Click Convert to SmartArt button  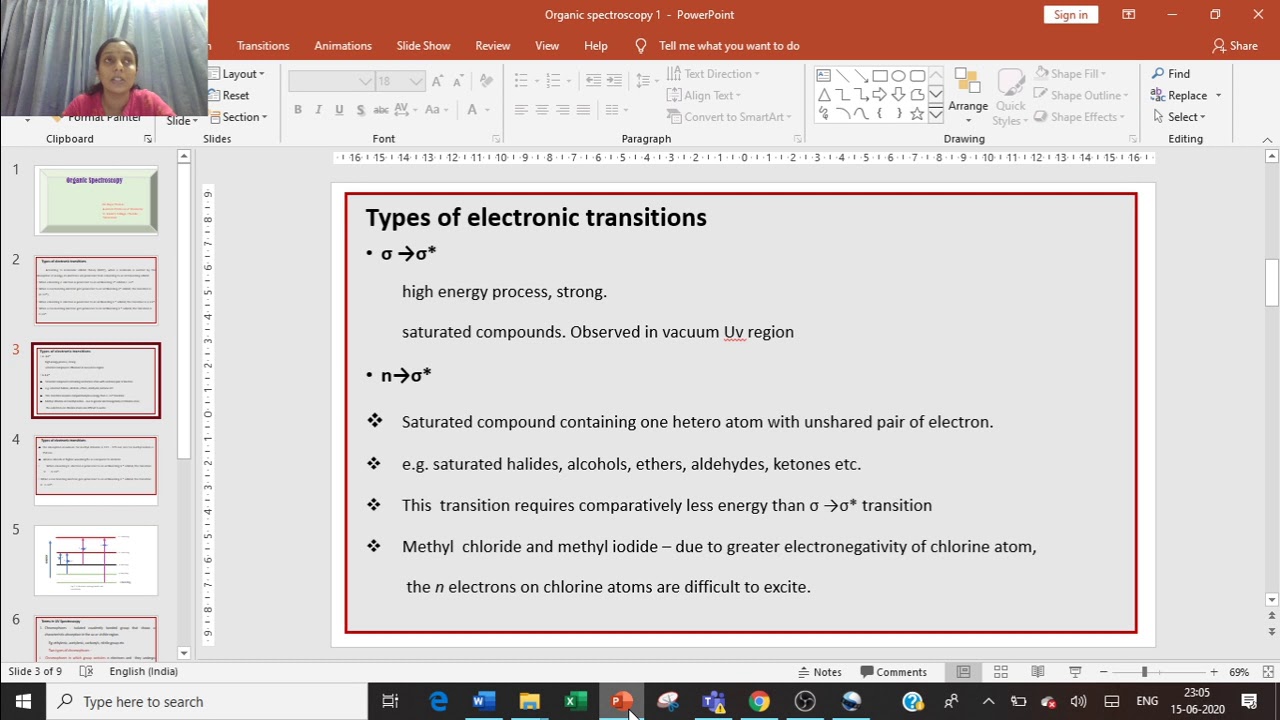(728, 117)
